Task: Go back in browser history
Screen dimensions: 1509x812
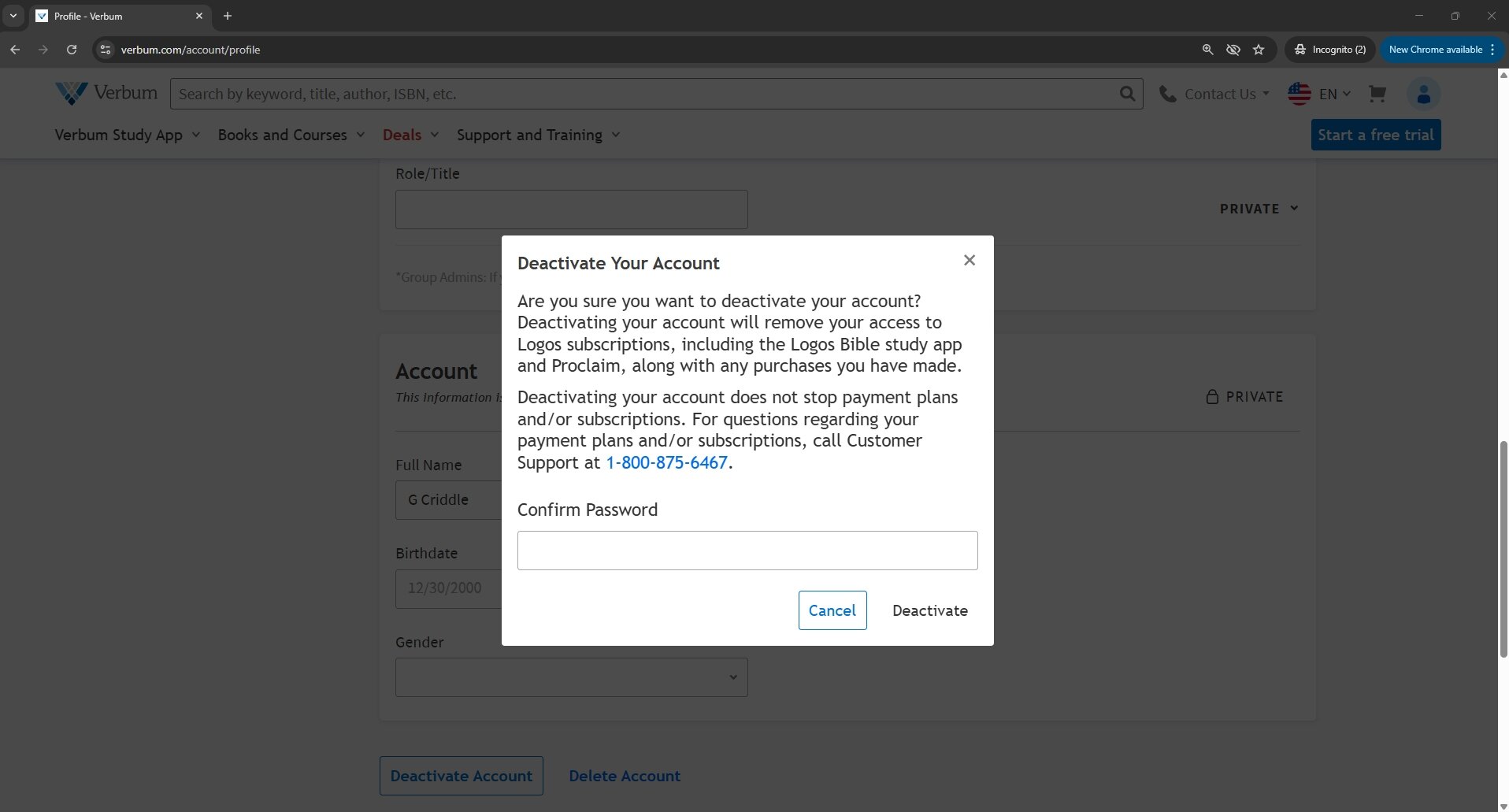Action: (x=15, y=50)
